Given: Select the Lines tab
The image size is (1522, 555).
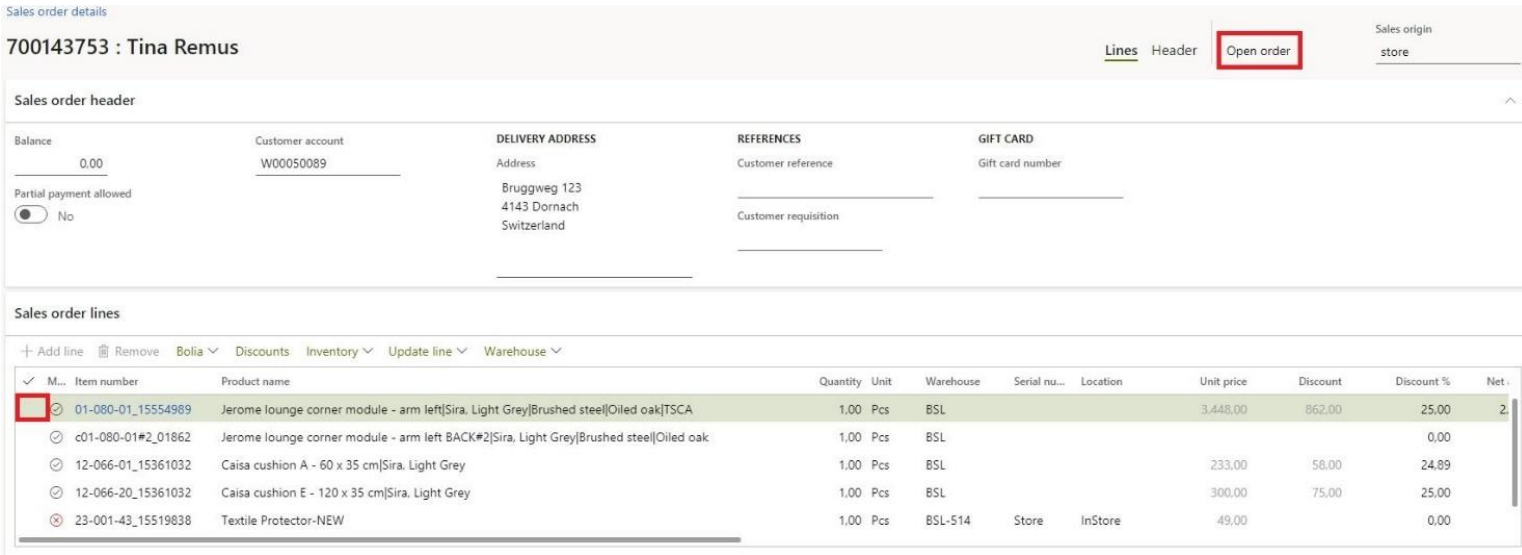Looking at the screenshot, I should coord(1121,51).
